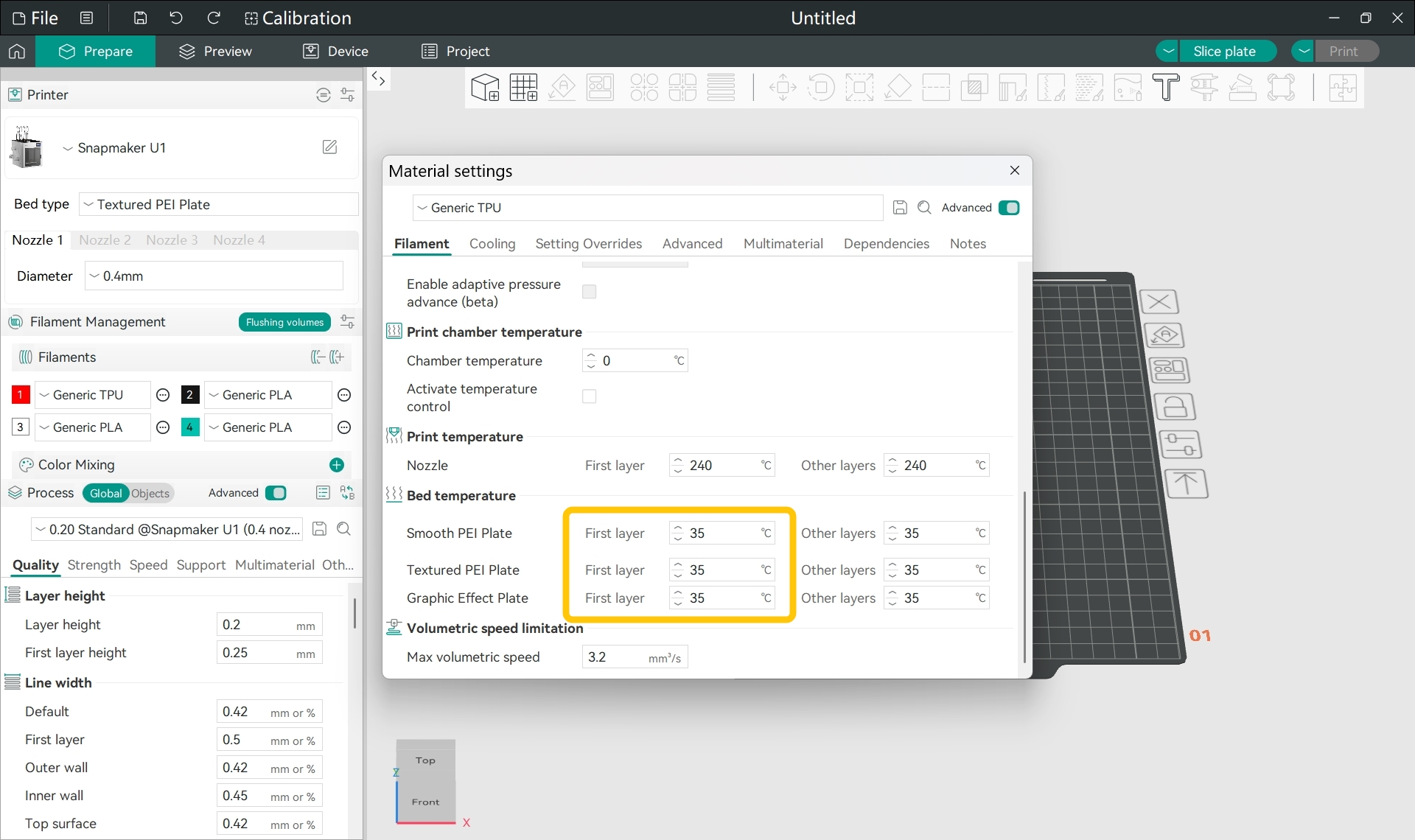
Task: Open the Generic TPU preset dropdown
Action: (648, 208)
